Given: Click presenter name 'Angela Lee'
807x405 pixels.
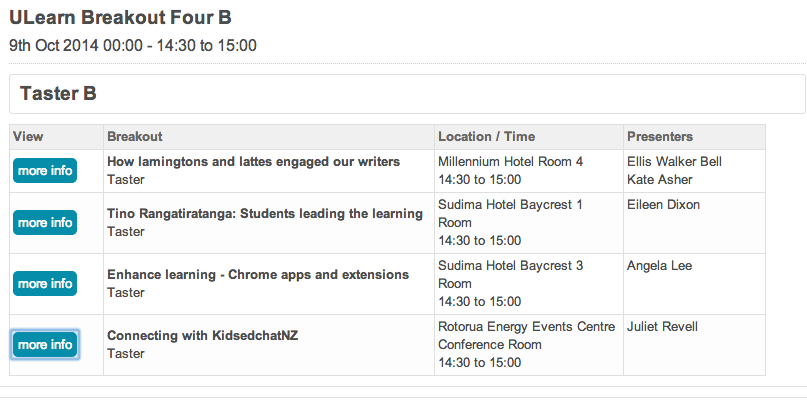Looking at the screenshot, I should tap(659, 266).
